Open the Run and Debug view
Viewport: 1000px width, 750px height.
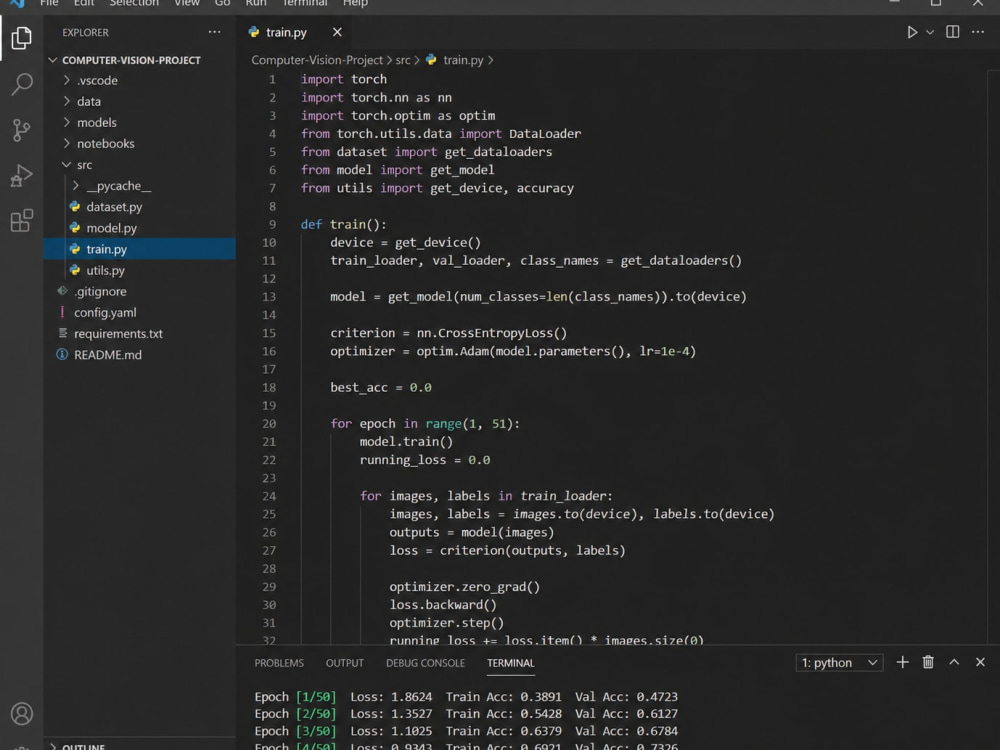(x=22, y=176)
